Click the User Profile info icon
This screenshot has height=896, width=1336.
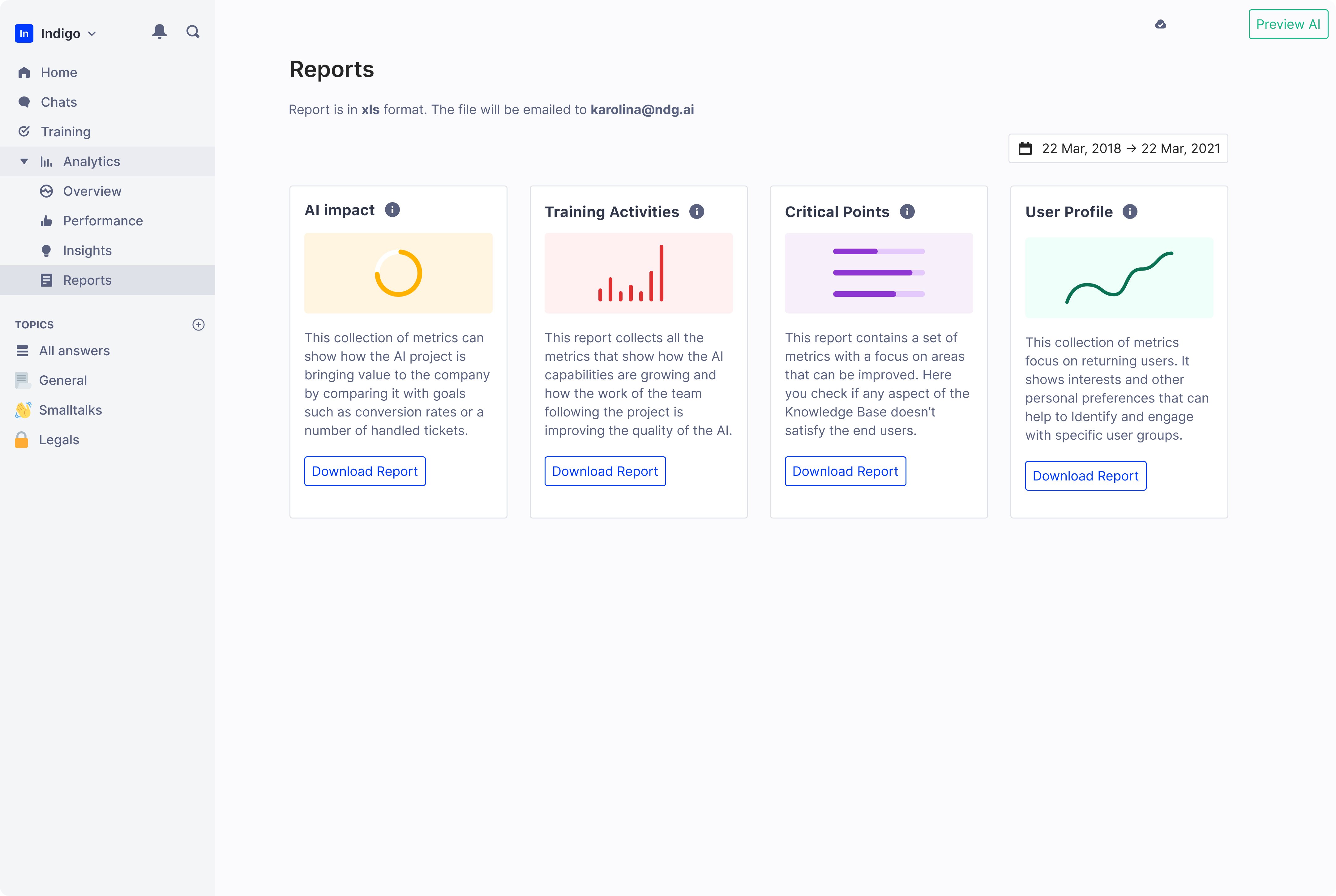[x=1130, y=212]
